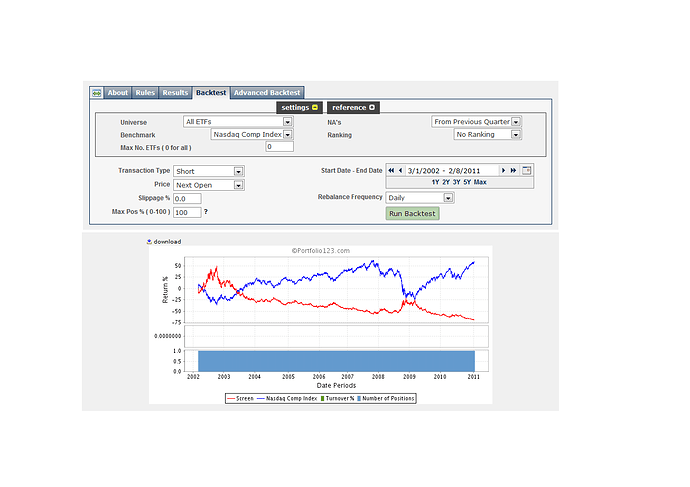The image size is (690, 487).
Task: Step date range forward with single-right arrow
Action: (503, 170)
